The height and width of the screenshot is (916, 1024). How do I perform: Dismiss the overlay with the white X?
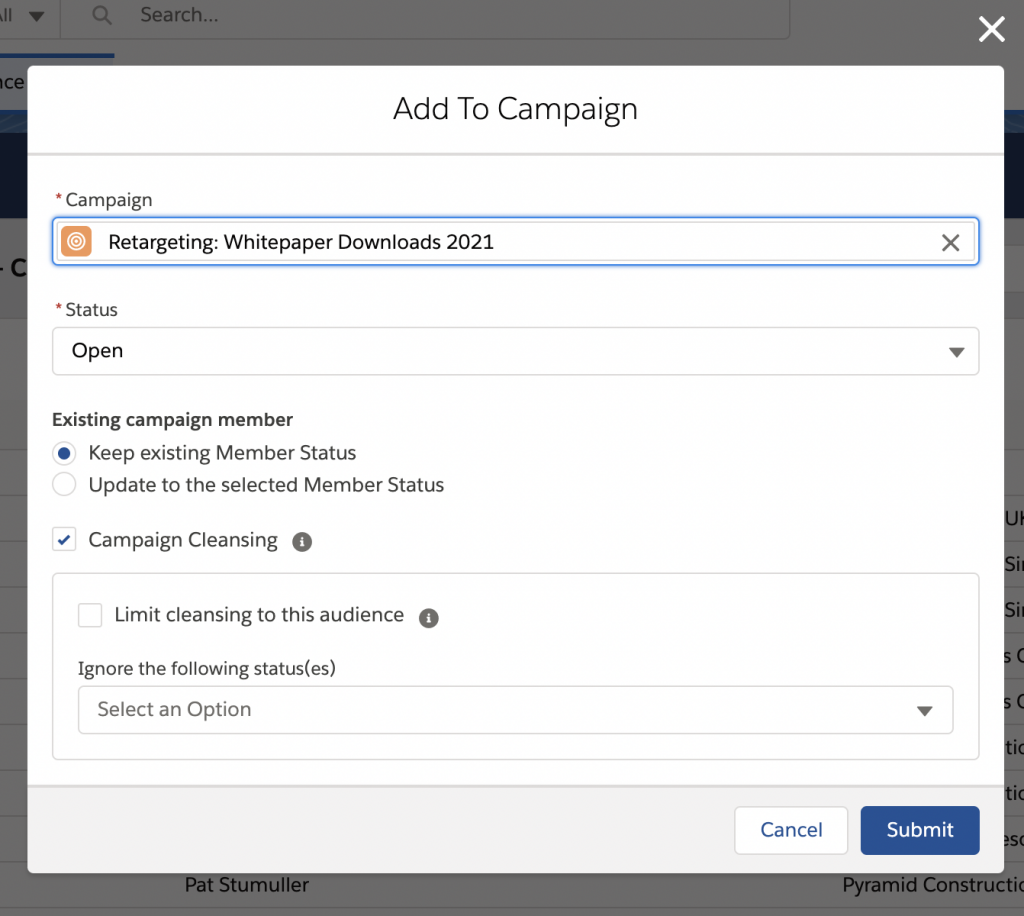pos(991,29)
